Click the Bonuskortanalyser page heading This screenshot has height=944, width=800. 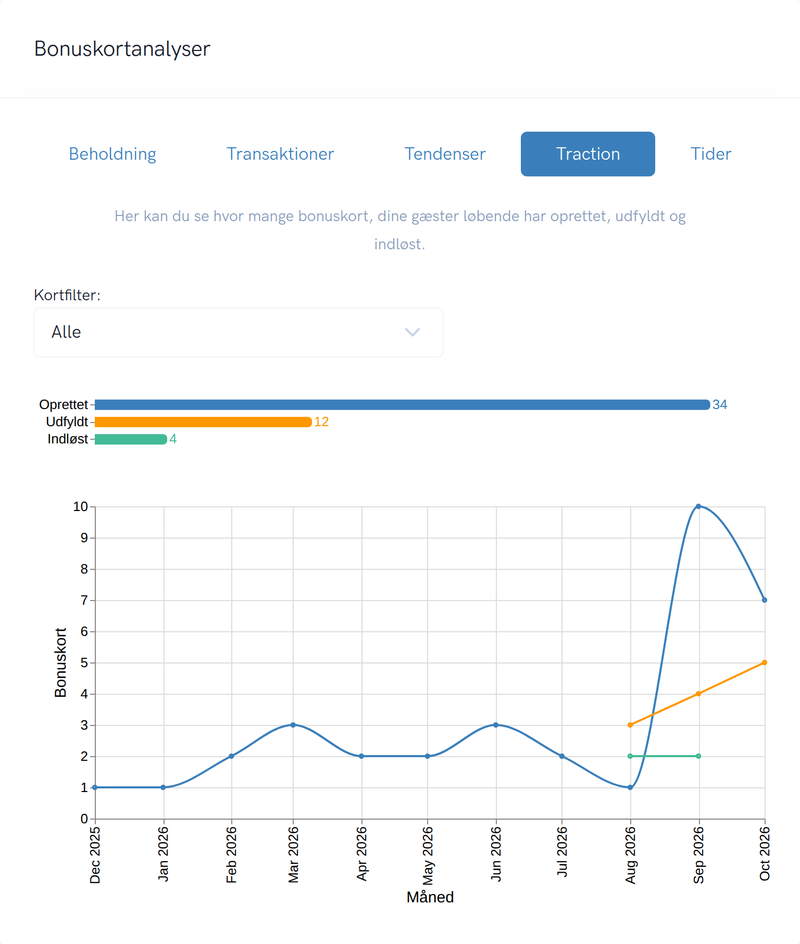point(122,49)
